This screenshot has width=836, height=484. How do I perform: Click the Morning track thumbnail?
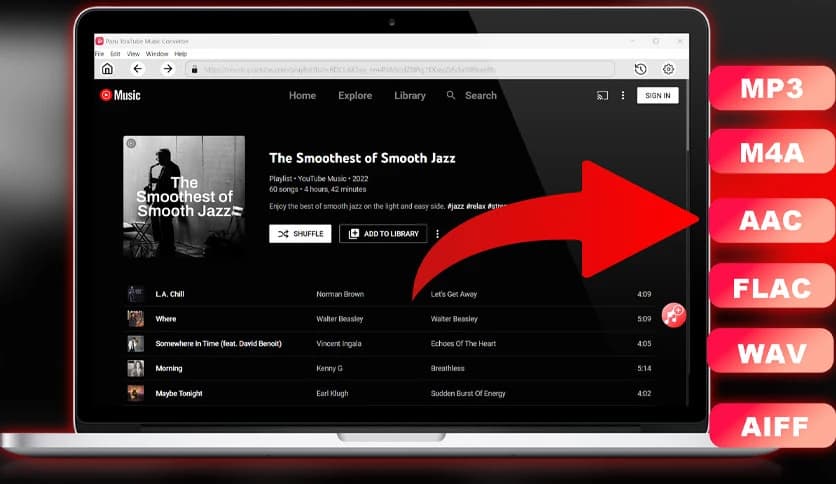pyautogui.click(x=135, y=368)
